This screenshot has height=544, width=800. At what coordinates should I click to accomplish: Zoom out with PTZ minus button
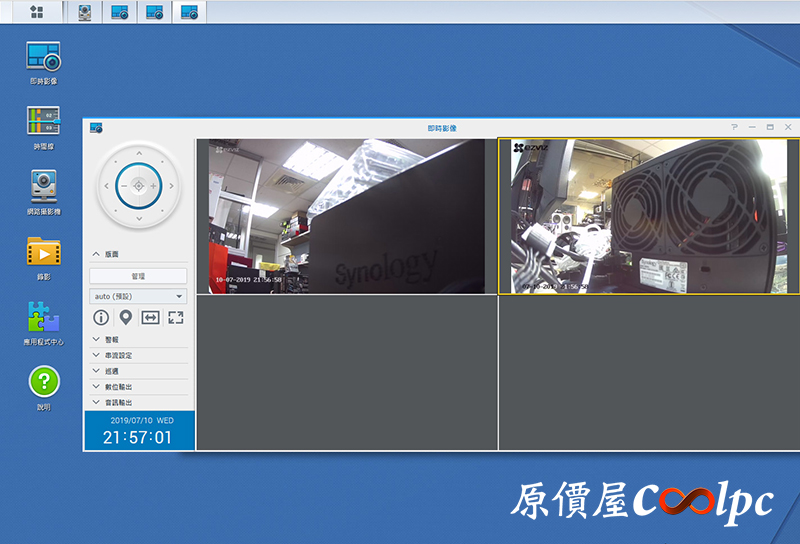pyautogui.click(x=123, y=186)
